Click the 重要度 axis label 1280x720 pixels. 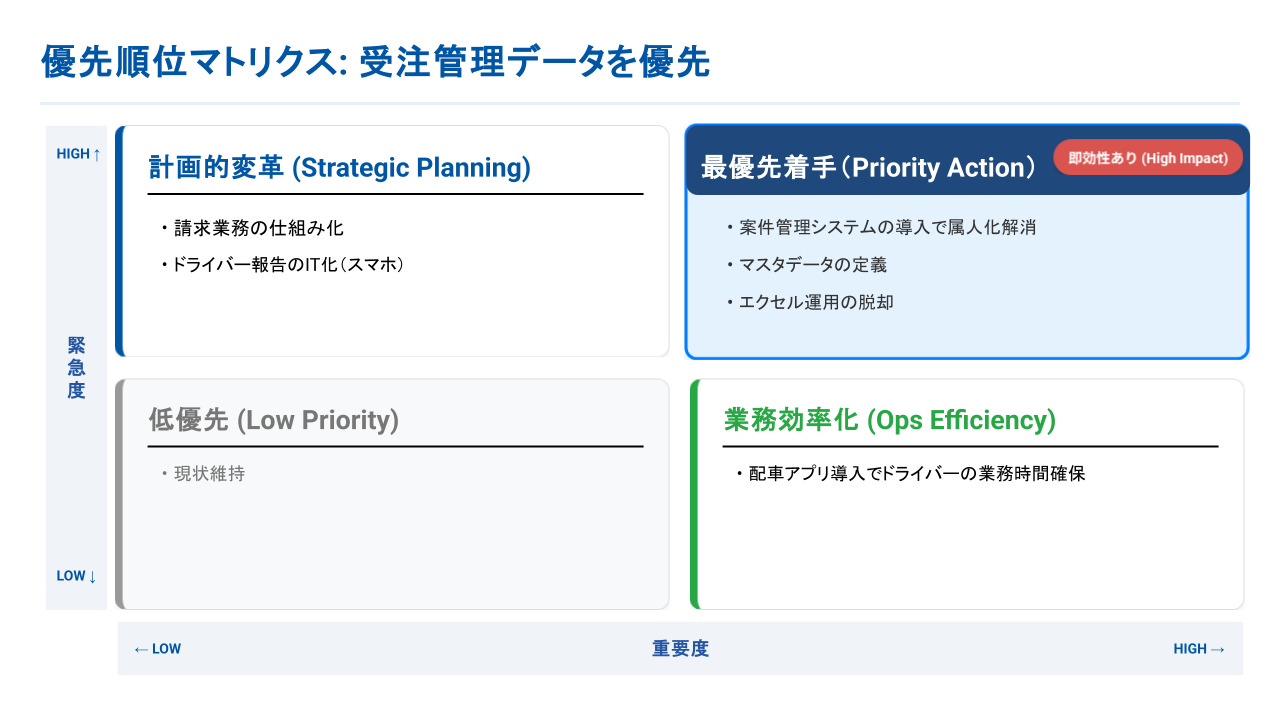coord(680,649)
